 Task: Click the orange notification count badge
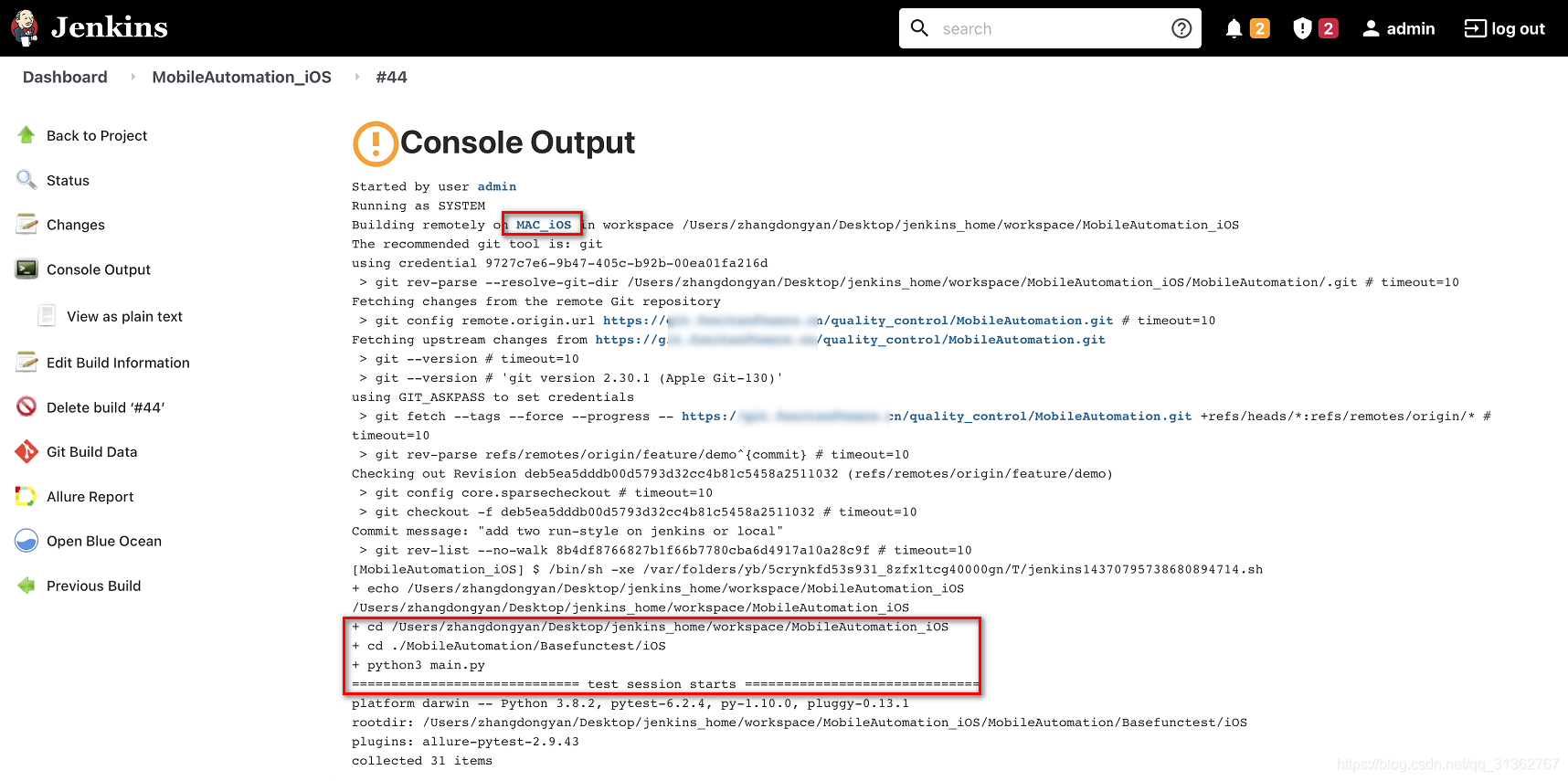point(1260,28)
